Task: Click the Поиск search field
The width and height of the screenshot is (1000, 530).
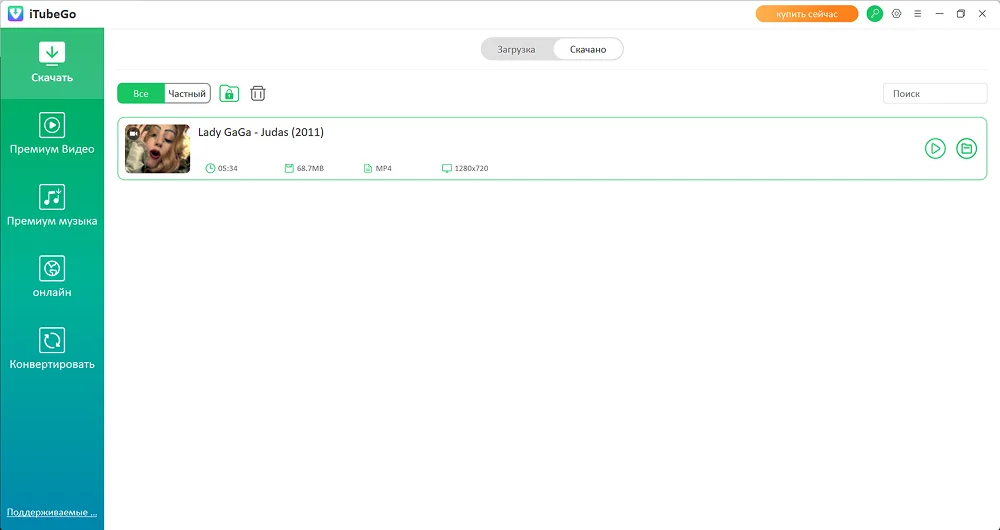Action: (935, 94)
